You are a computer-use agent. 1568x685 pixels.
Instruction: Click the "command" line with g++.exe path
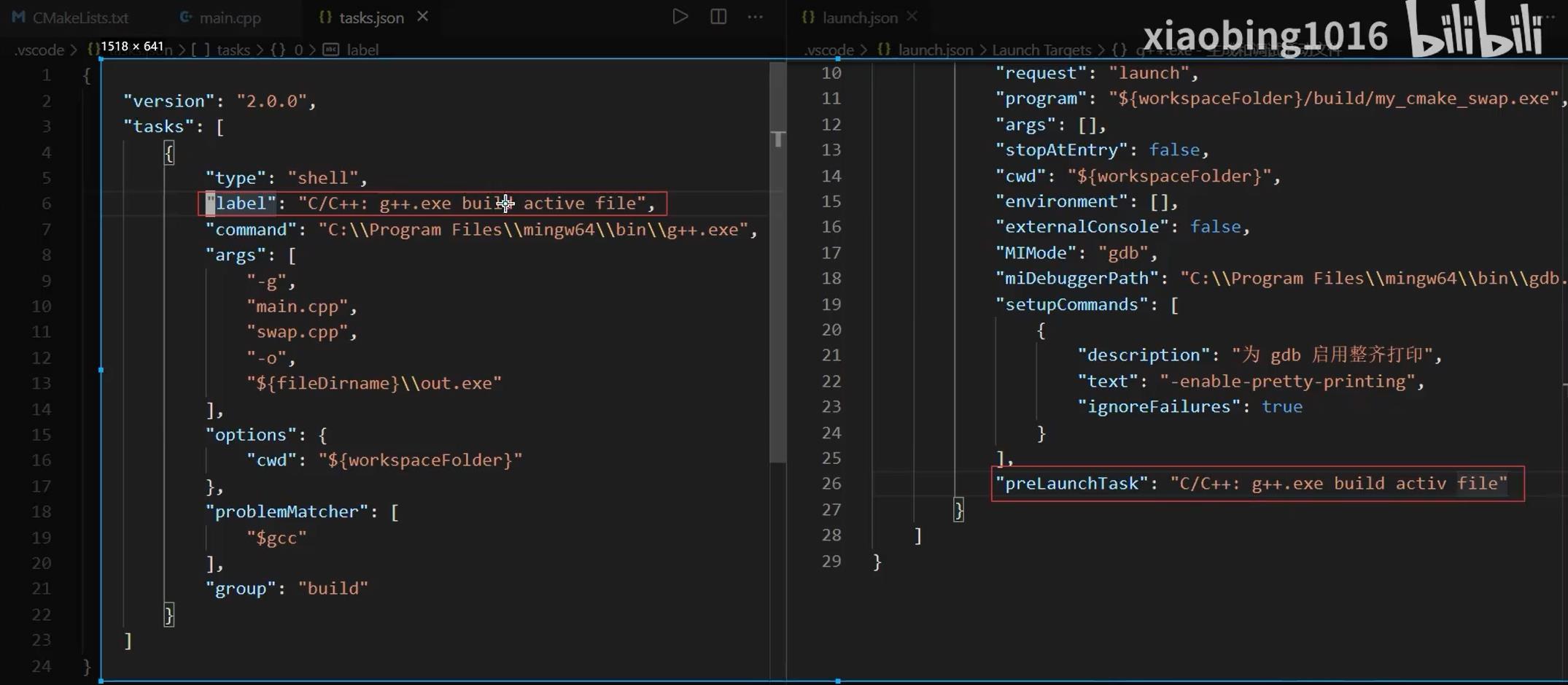coord(482,229)
